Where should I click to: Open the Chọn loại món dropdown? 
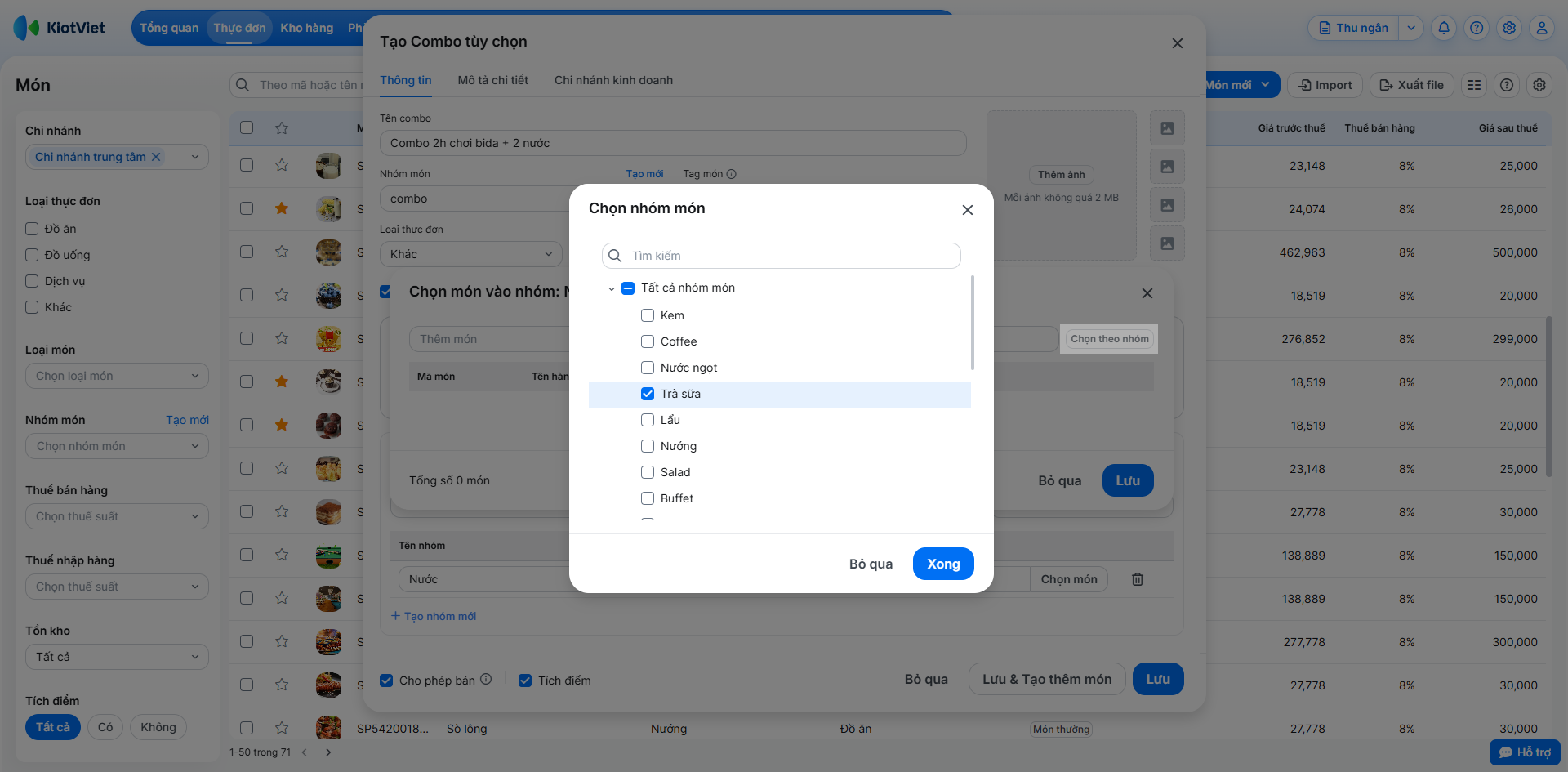click(x=117, y=376)
